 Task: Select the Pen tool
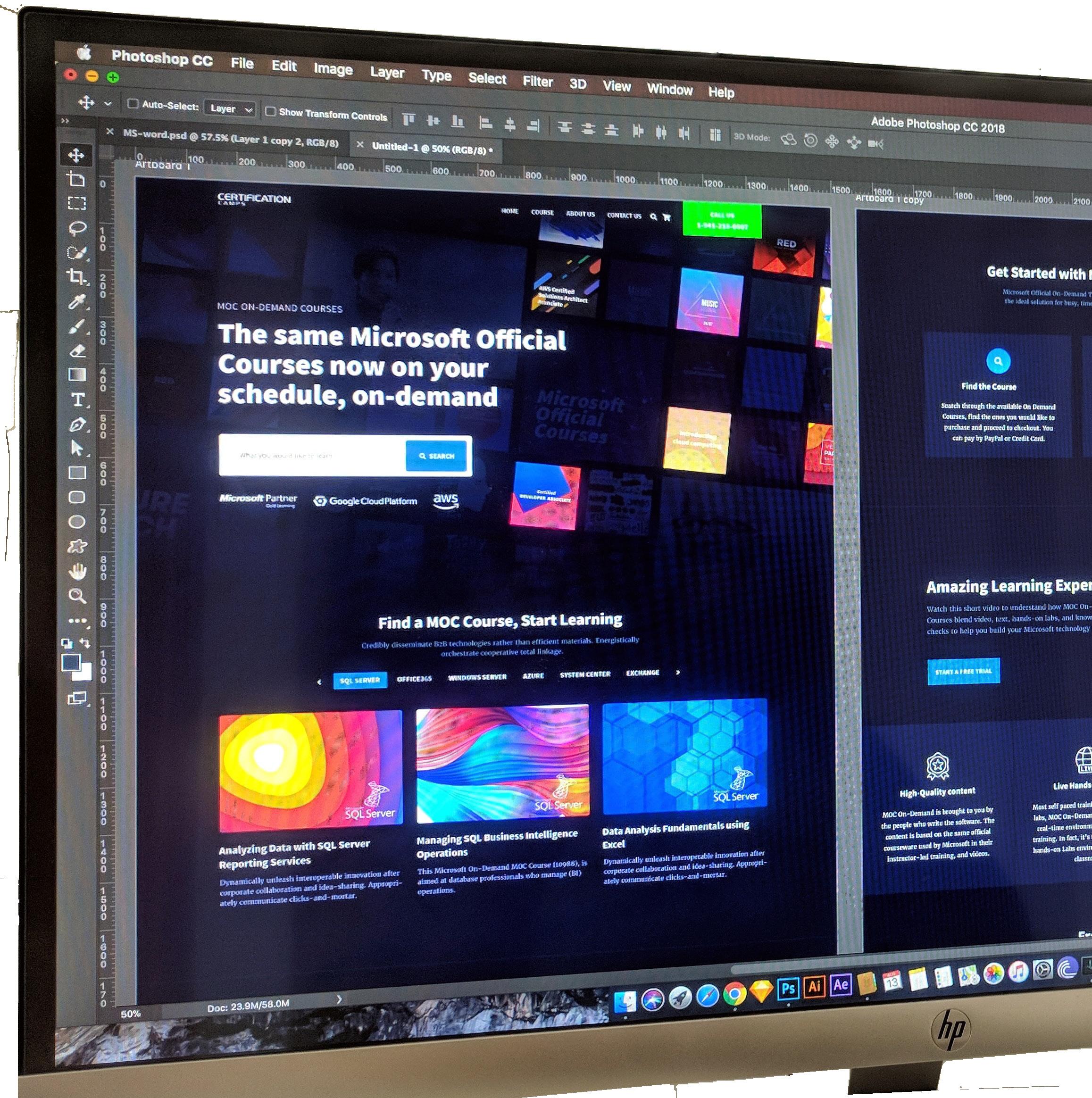click(x=77, y=424)
